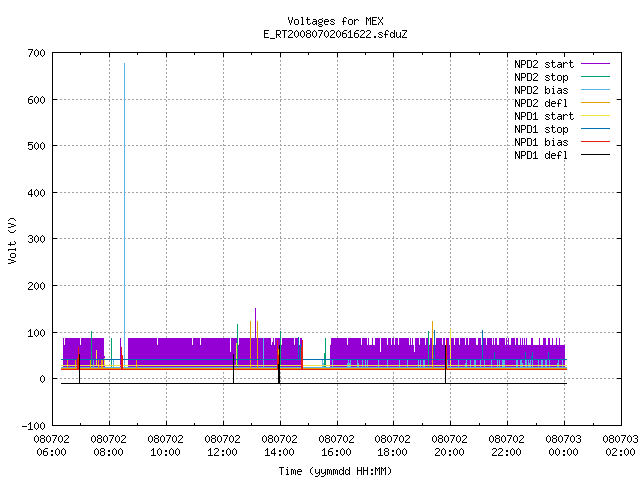
Task: Click the purple spike peaking near 150 V
Action: 256,322
